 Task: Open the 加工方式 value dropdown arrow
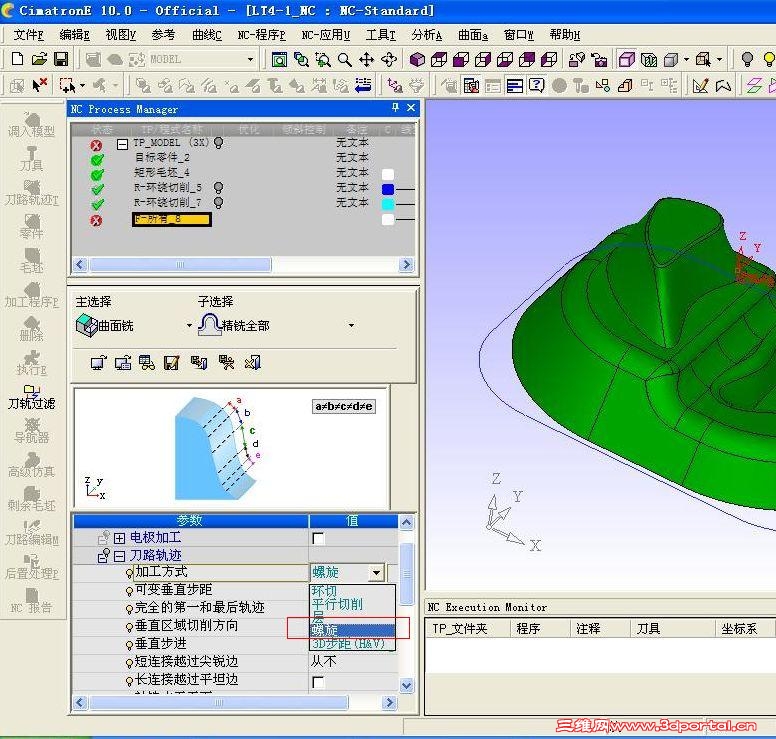pos(377,573)
